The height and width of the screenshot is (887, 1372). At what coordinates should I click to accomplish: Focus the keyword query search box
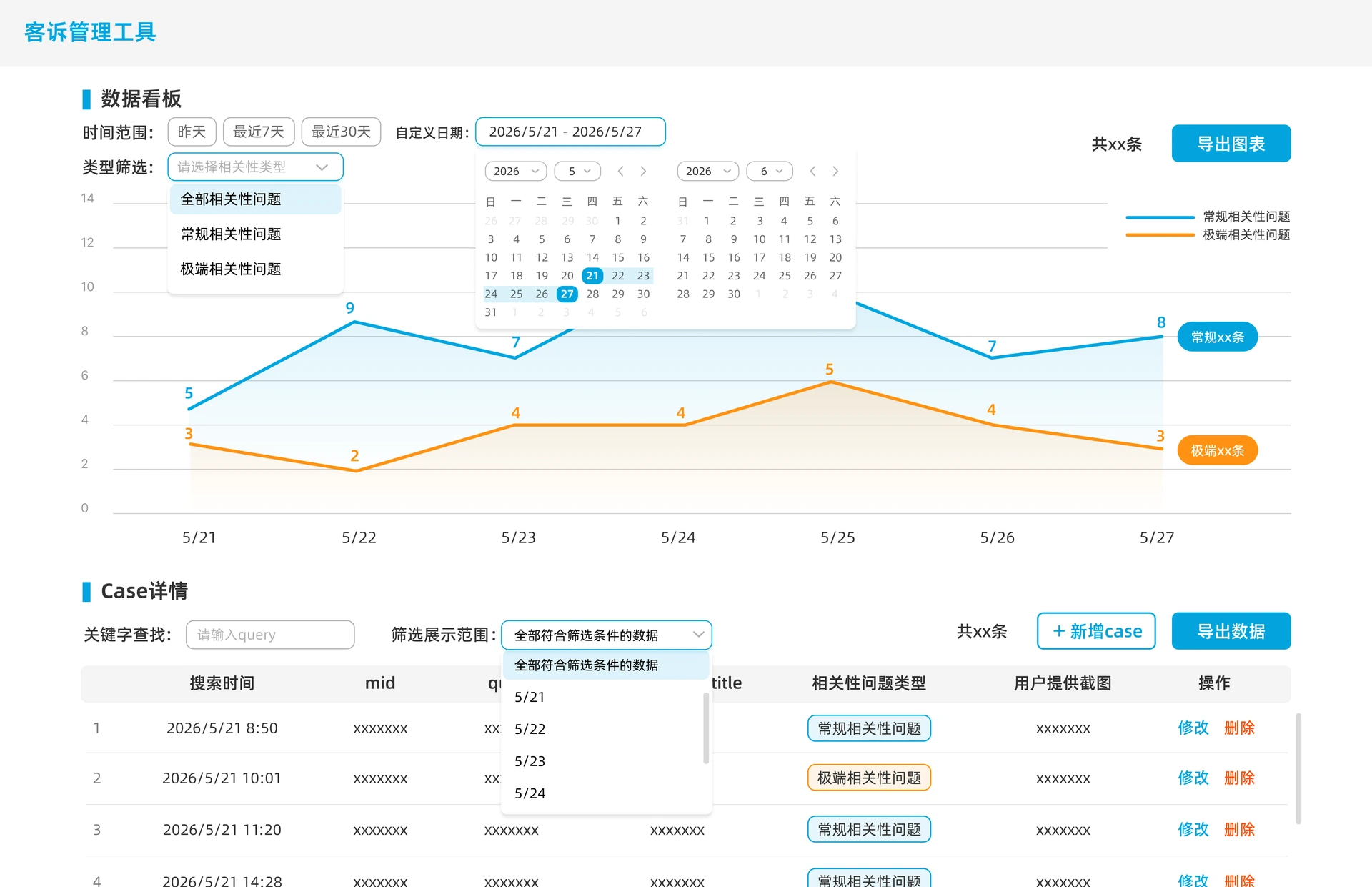pyautogui.click(x=270, y=635)
